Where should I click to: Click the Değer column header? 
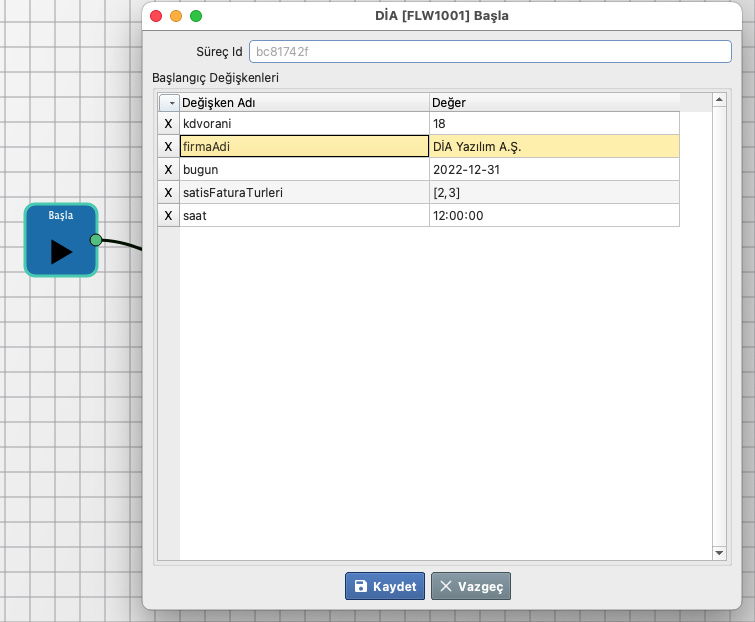pyautogui.click(x=553, y=102)
